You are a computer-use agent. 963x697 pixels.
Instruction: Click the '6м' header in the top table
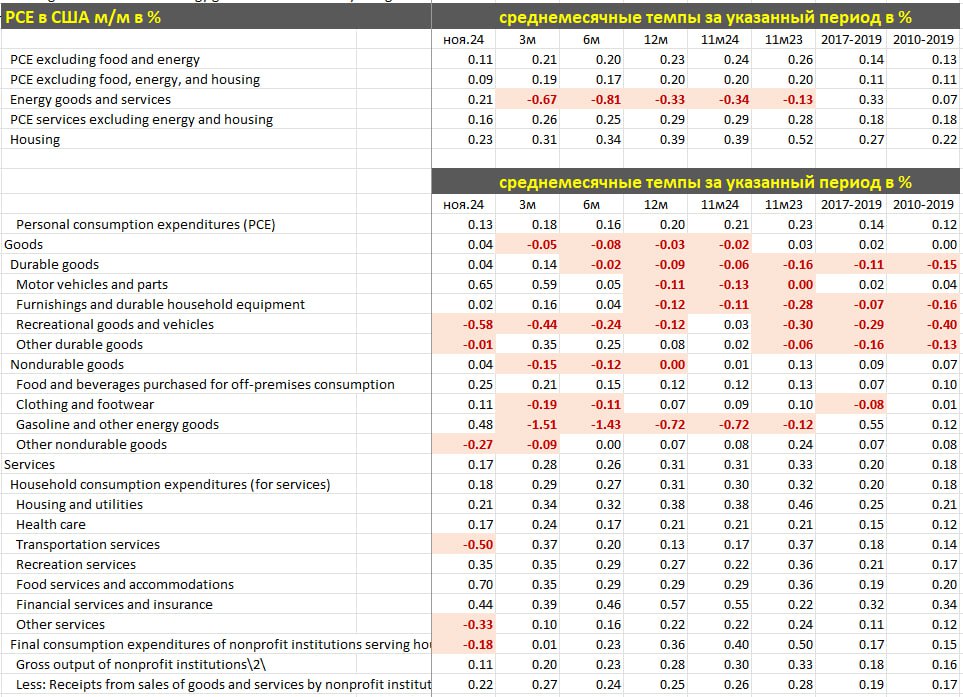pyautogui.click(x=591, y=40)
